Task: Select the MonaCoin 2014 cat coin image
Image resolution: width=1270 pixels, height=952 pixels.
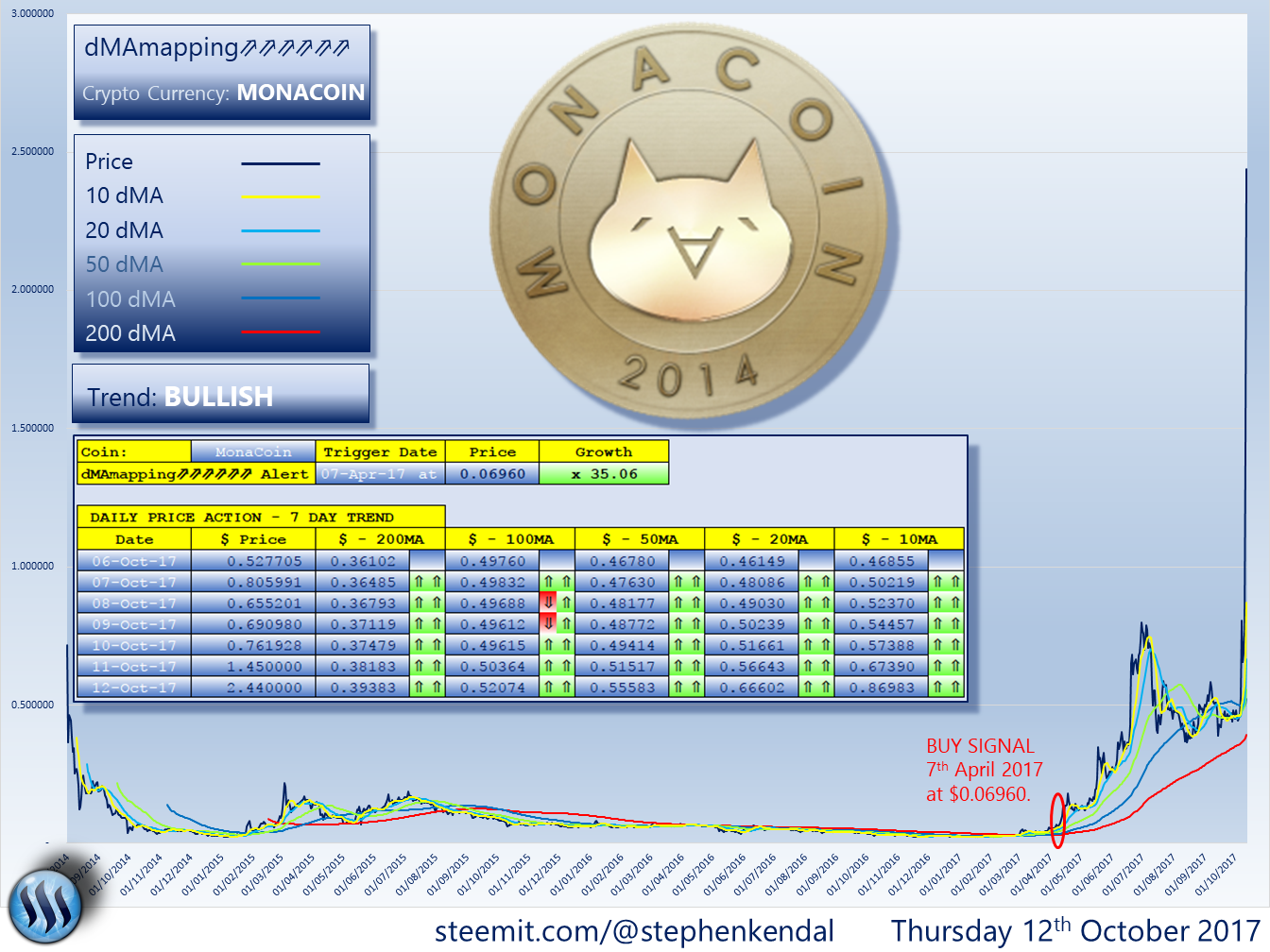Action: (x=690, y=217)
